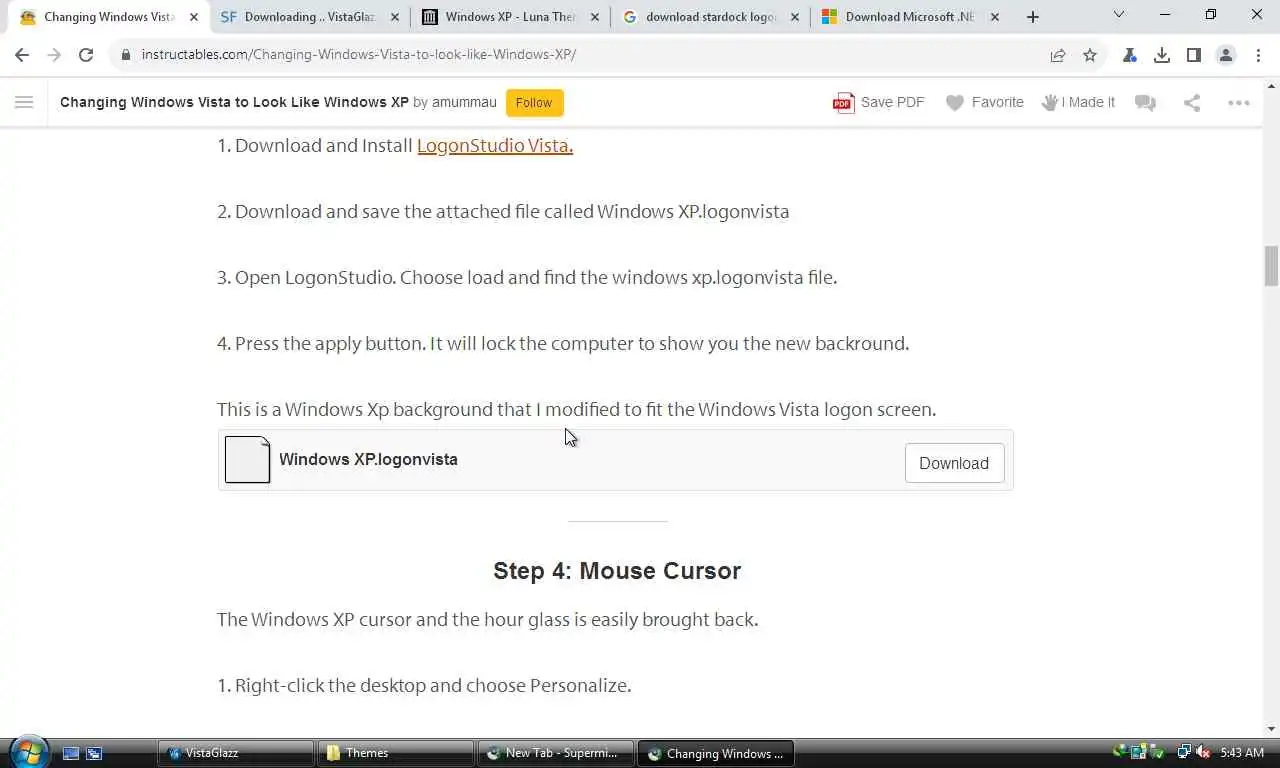Close the download stardock logon tab
This screenshot has width=1280, height=768.
point(797,17)
